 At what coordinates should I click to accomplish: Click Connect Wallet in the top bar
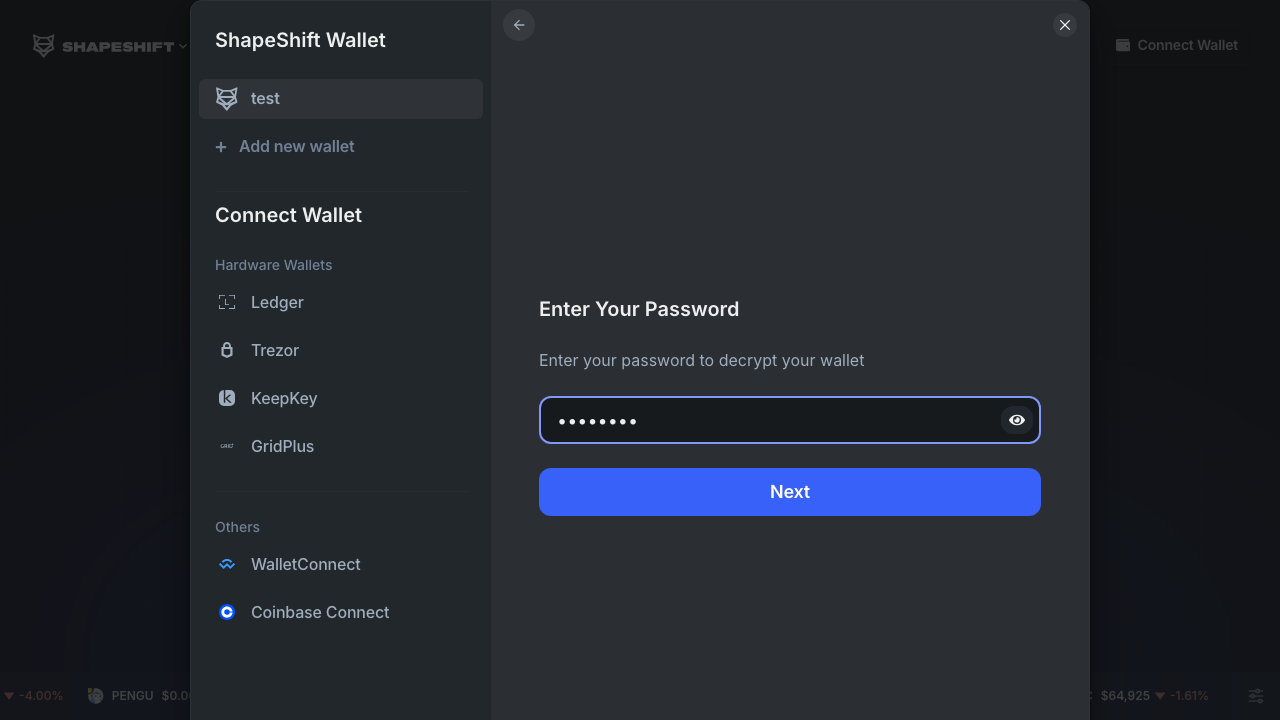click(1177, 45)
